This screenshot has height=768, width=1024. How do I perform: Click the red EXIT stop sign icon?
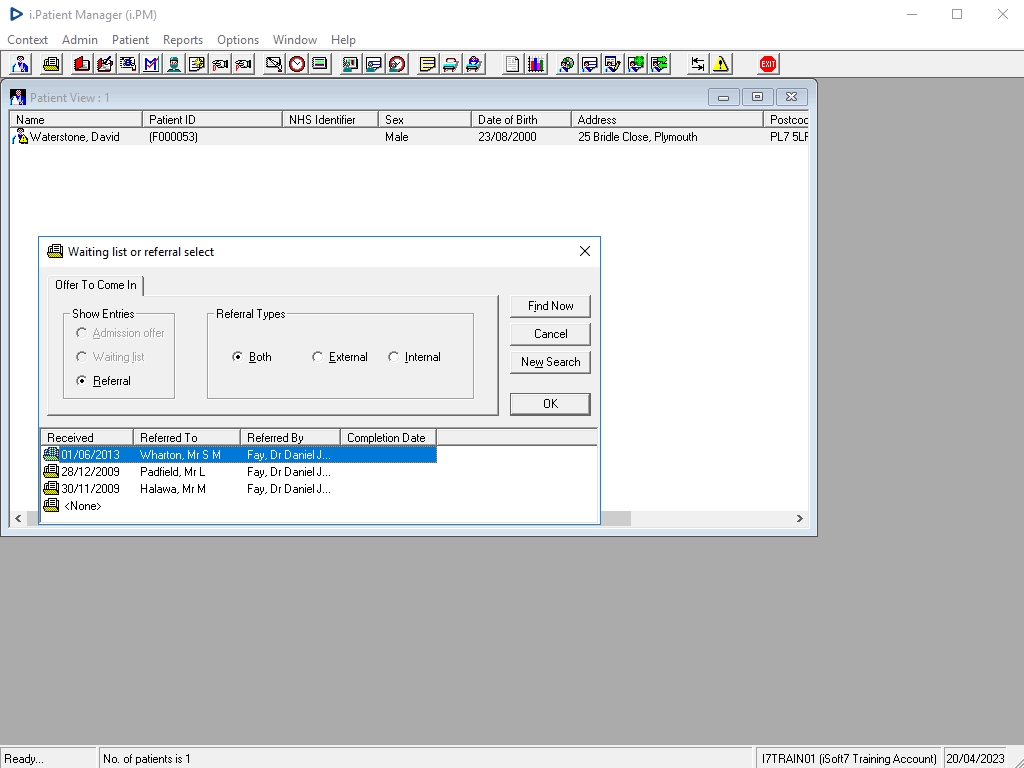(x=768, y=64)
